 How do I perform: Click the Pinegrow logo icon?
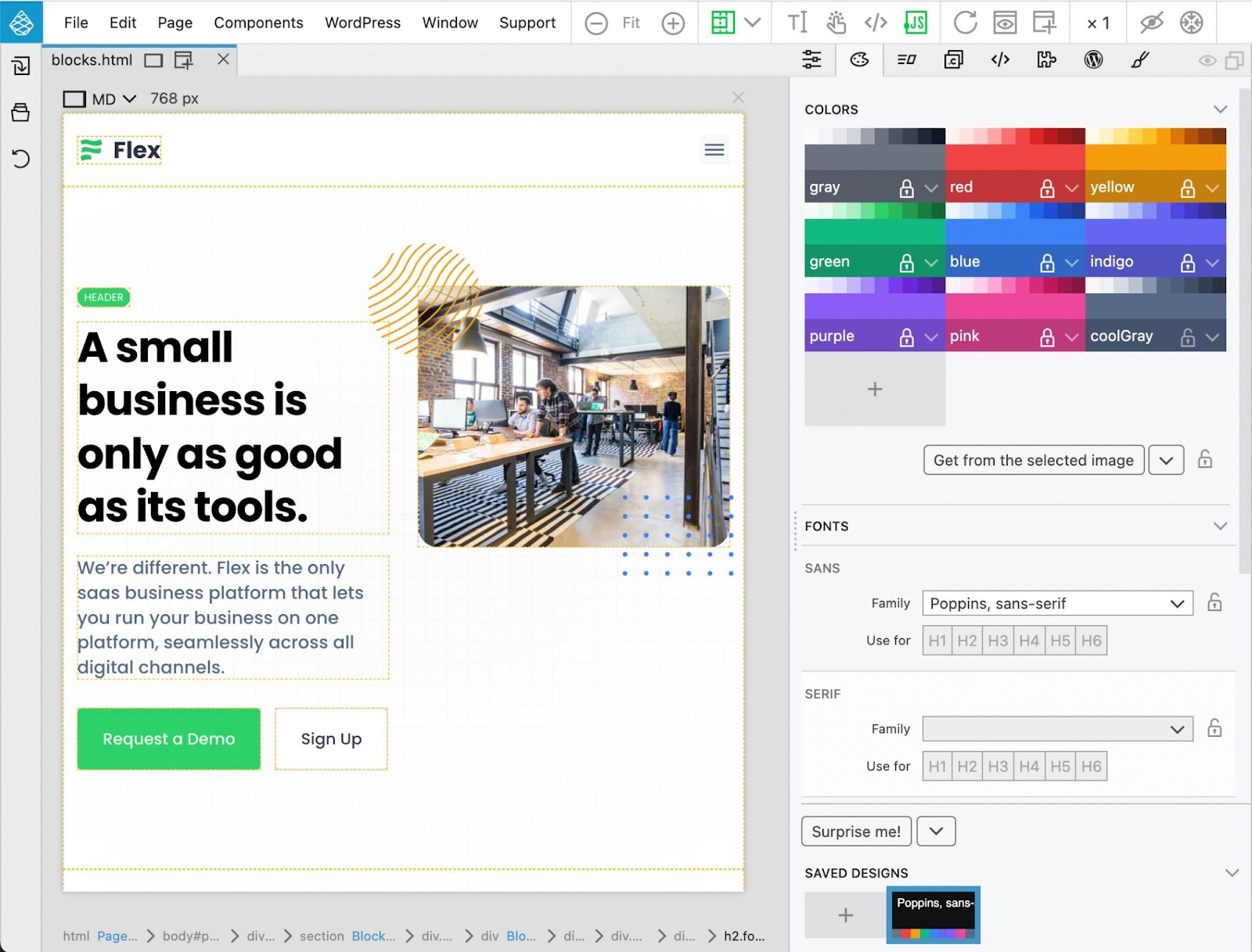(21, 22)
